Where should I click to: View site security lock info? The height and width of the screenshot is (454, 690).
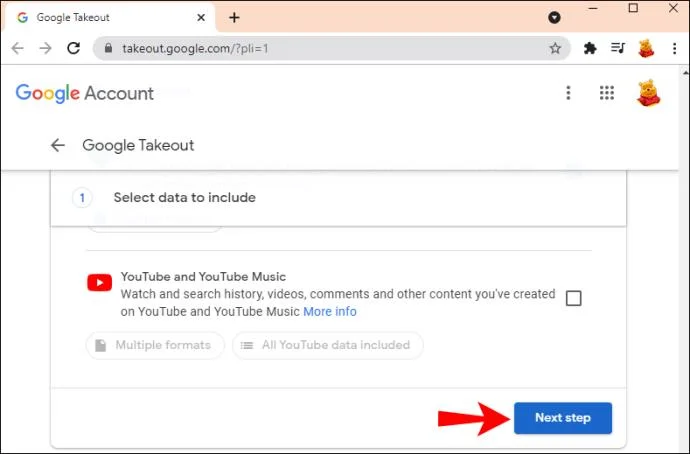(x=108, y=48)
